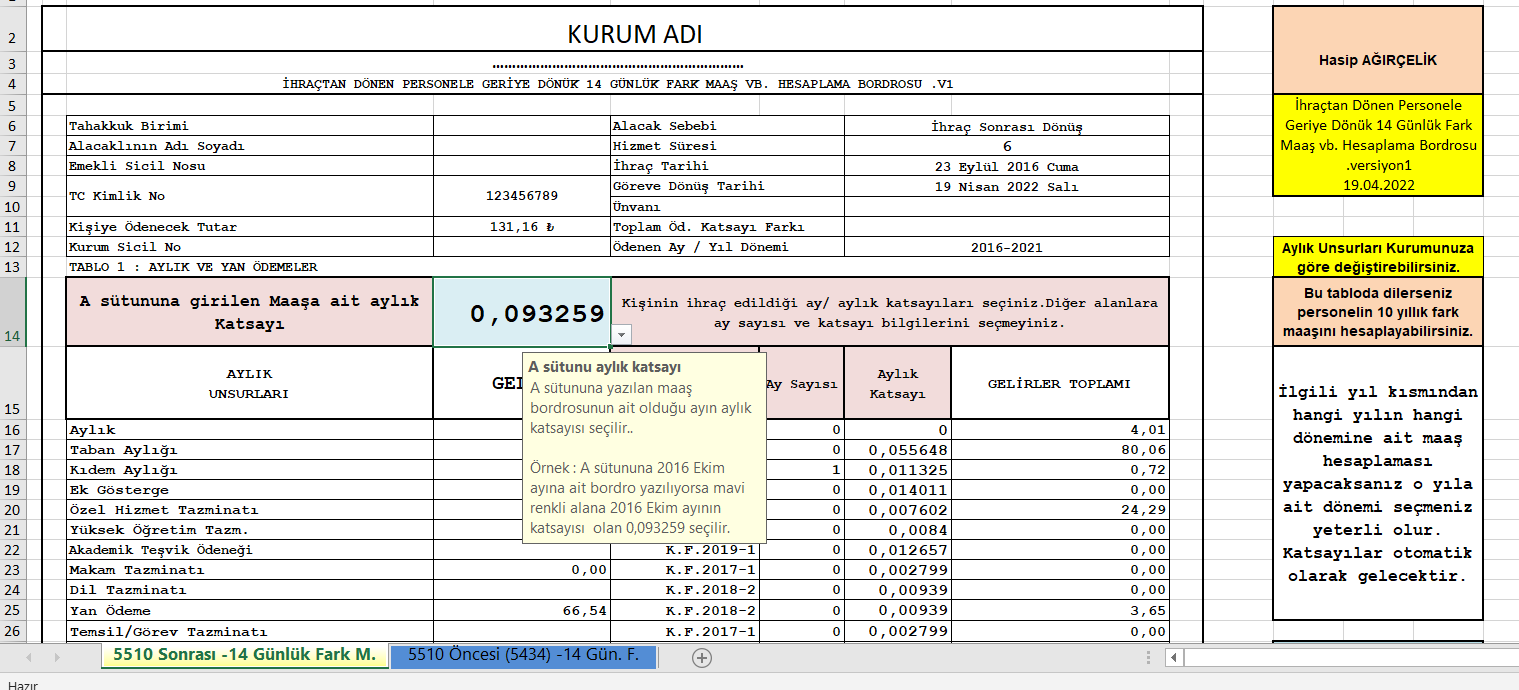Switch to the 5510 Öncesi (5434) sheet tab

tap(523, 656)
